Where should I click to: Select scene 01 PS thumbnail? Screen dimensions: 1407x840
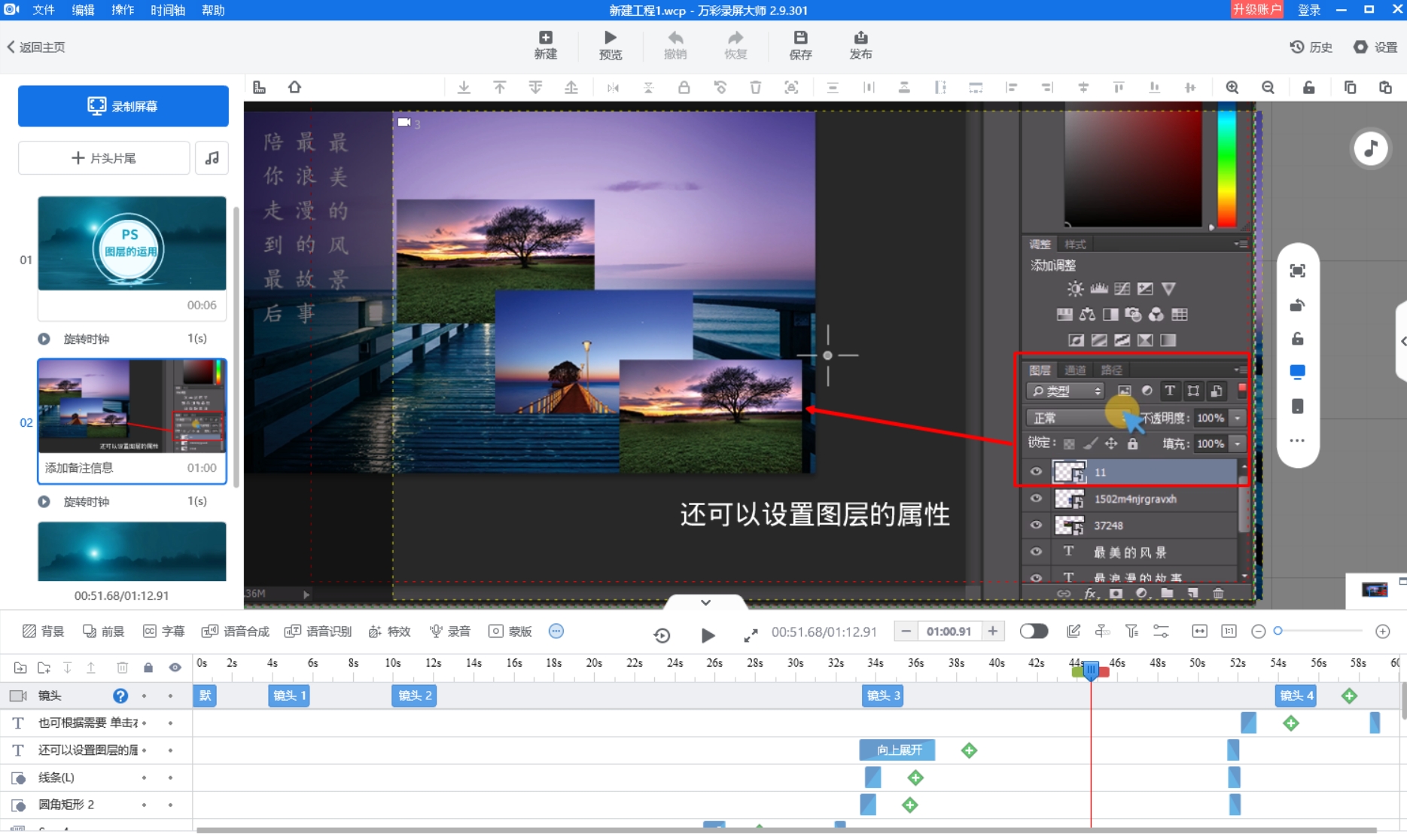(x=132, y=243)
